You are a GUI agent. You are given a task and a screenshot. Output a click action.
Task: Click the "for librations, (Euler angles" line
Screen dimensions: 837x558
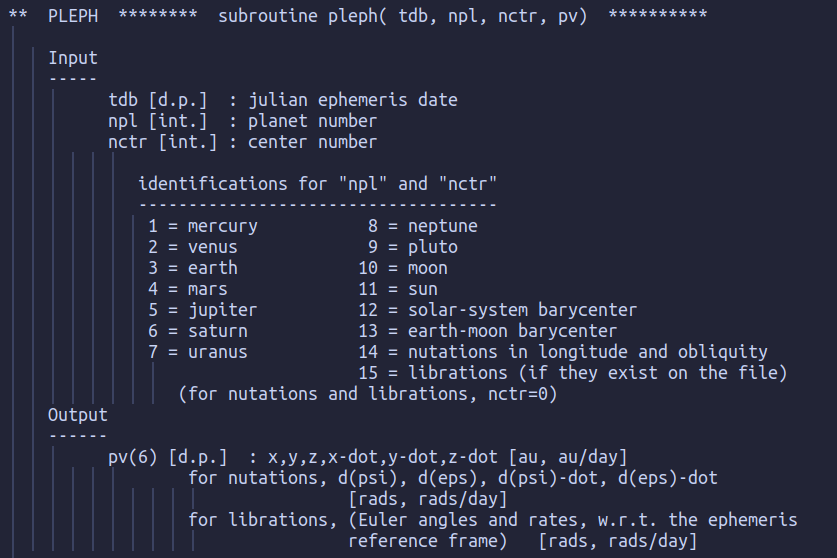(x=492, y=520)
